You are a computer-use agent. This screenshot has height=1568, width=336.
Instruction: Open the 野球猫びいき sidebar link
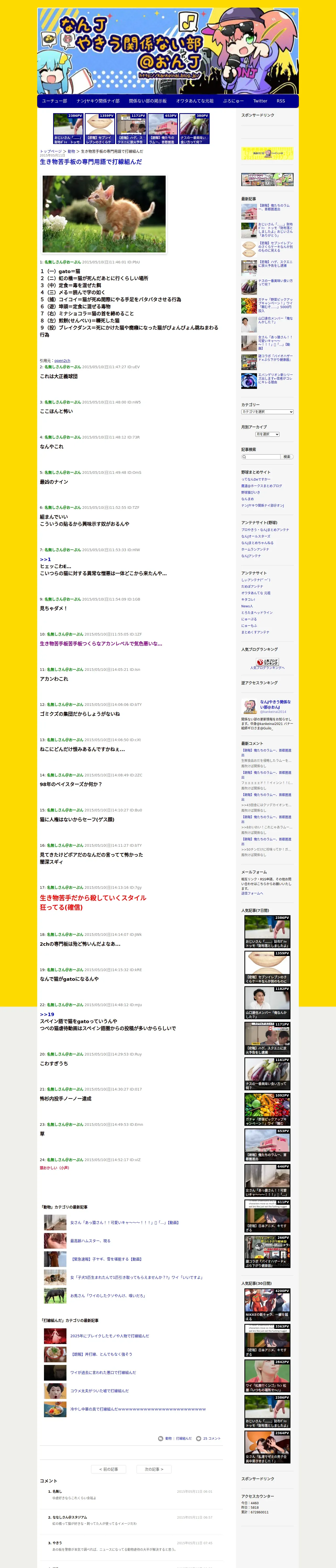tap(251, 492)
